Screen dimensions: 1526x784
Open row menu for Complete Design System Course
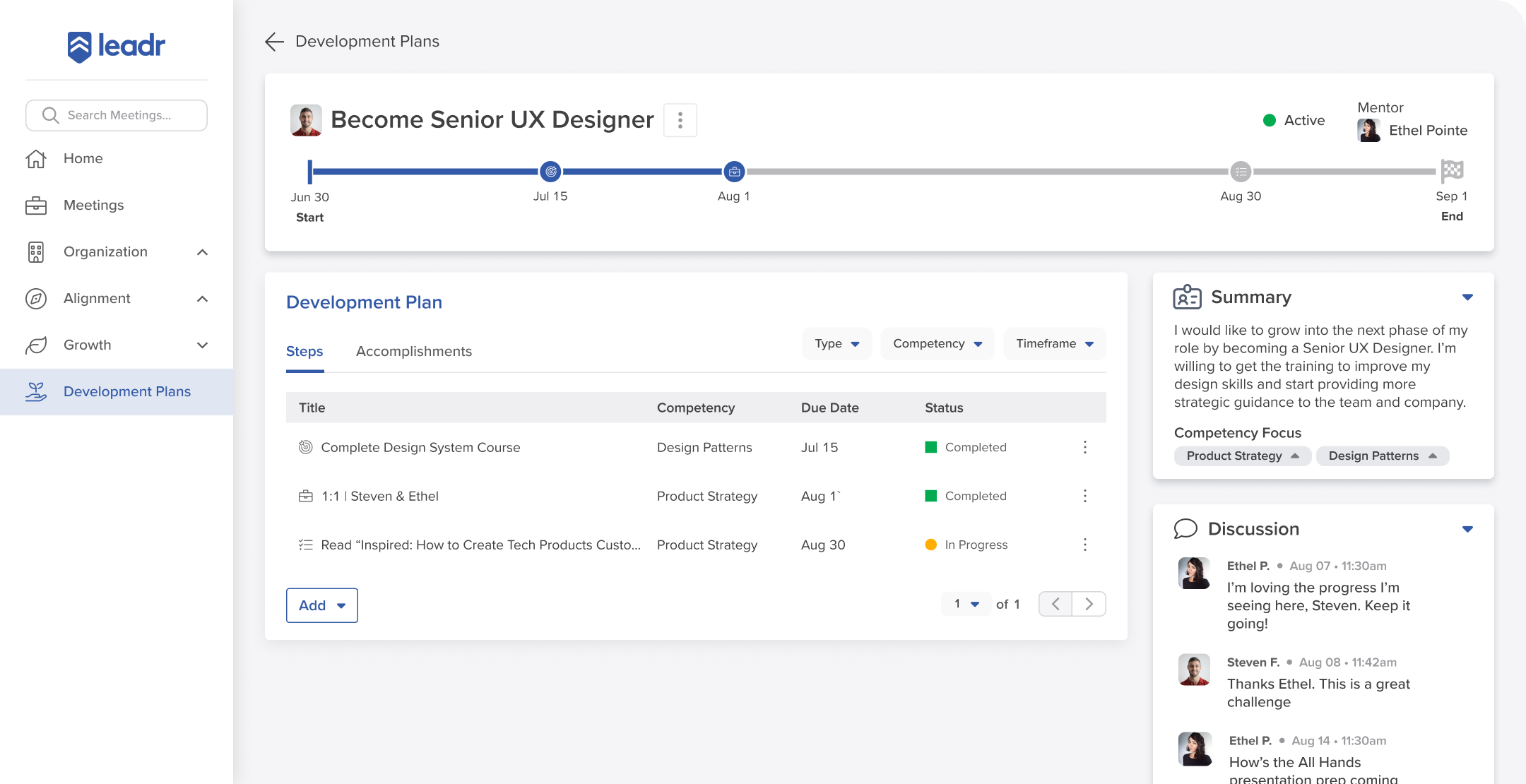(1085, 447)
